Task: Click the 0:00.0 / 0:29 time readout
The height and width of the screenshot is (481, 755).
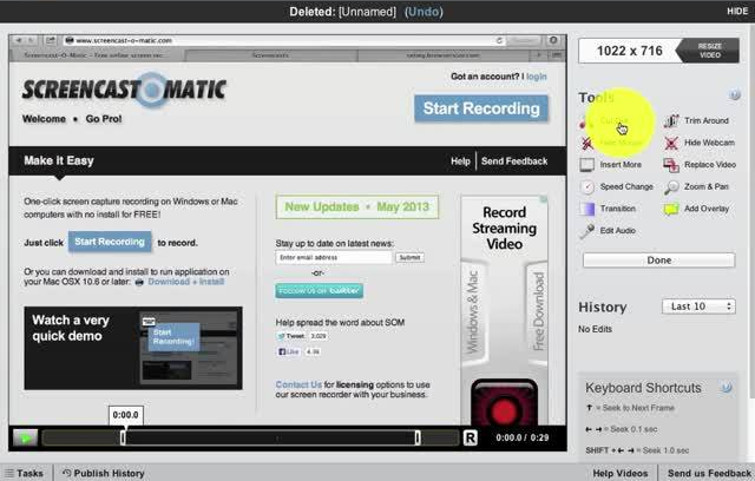Action: tap(522, 438)
